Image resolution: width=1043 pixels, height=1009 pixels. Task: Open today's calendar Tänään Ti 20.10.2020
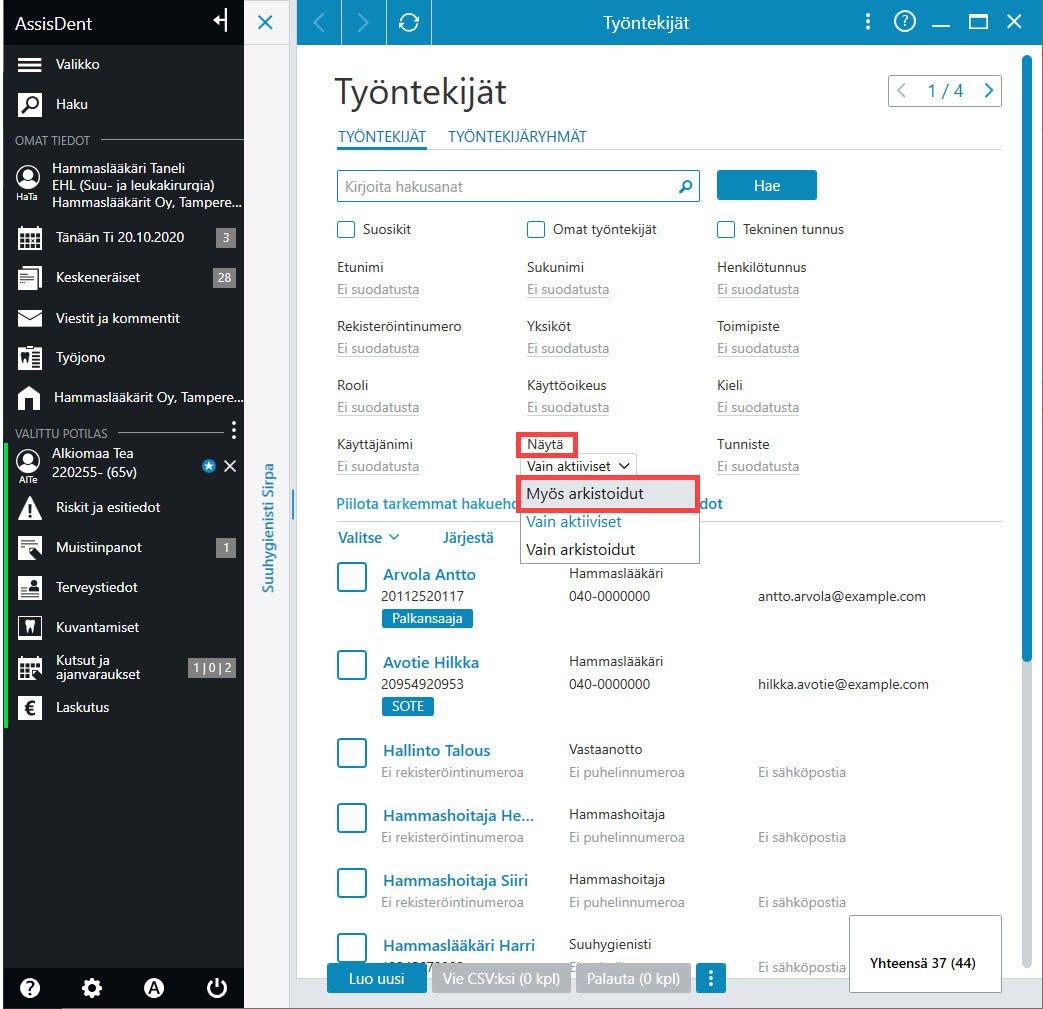click(124, 237)
